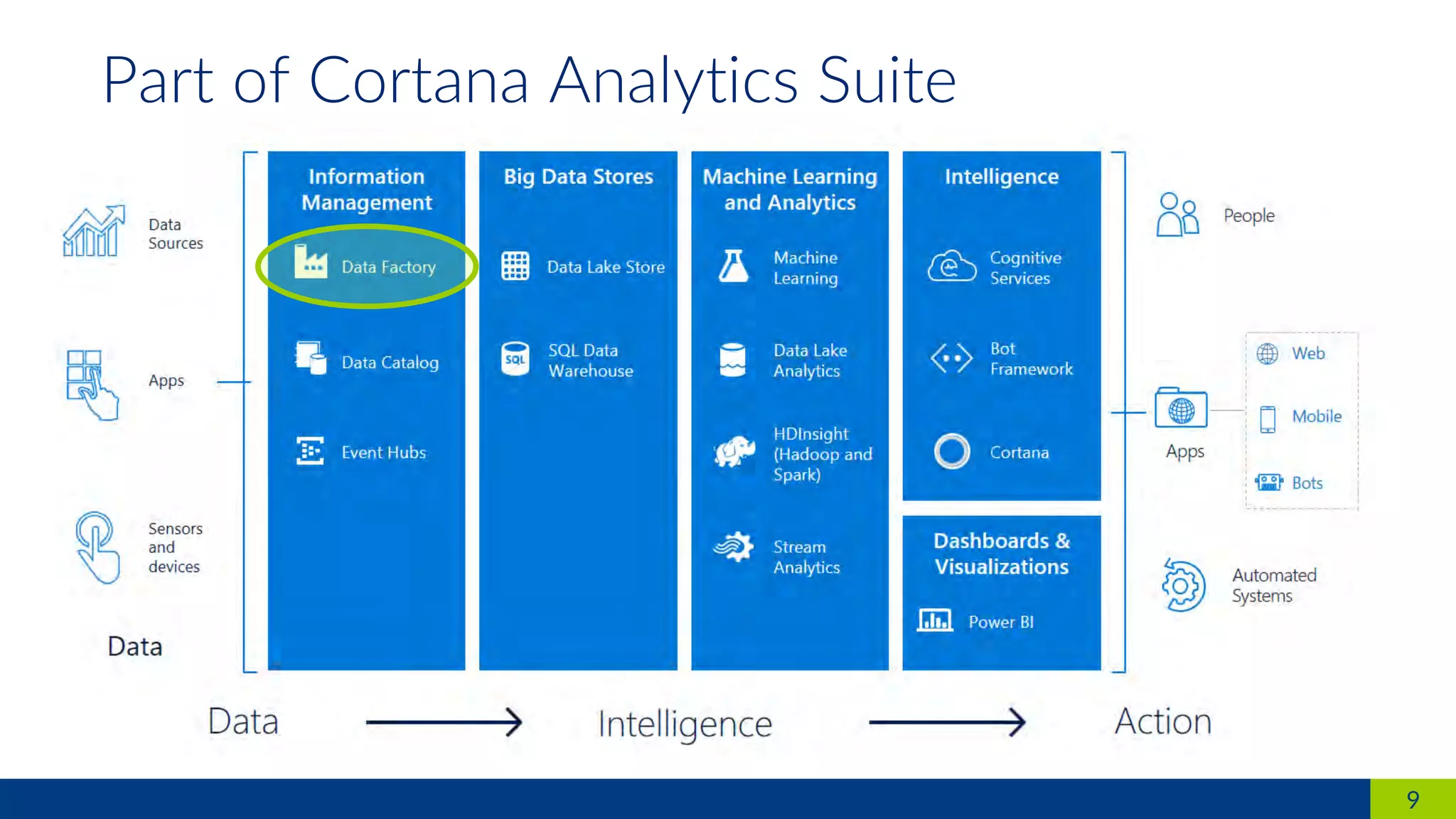Click the left Apps touch-grid icon
The image size is (1456, 819).
pyautogui.click(x=92, y=385)
